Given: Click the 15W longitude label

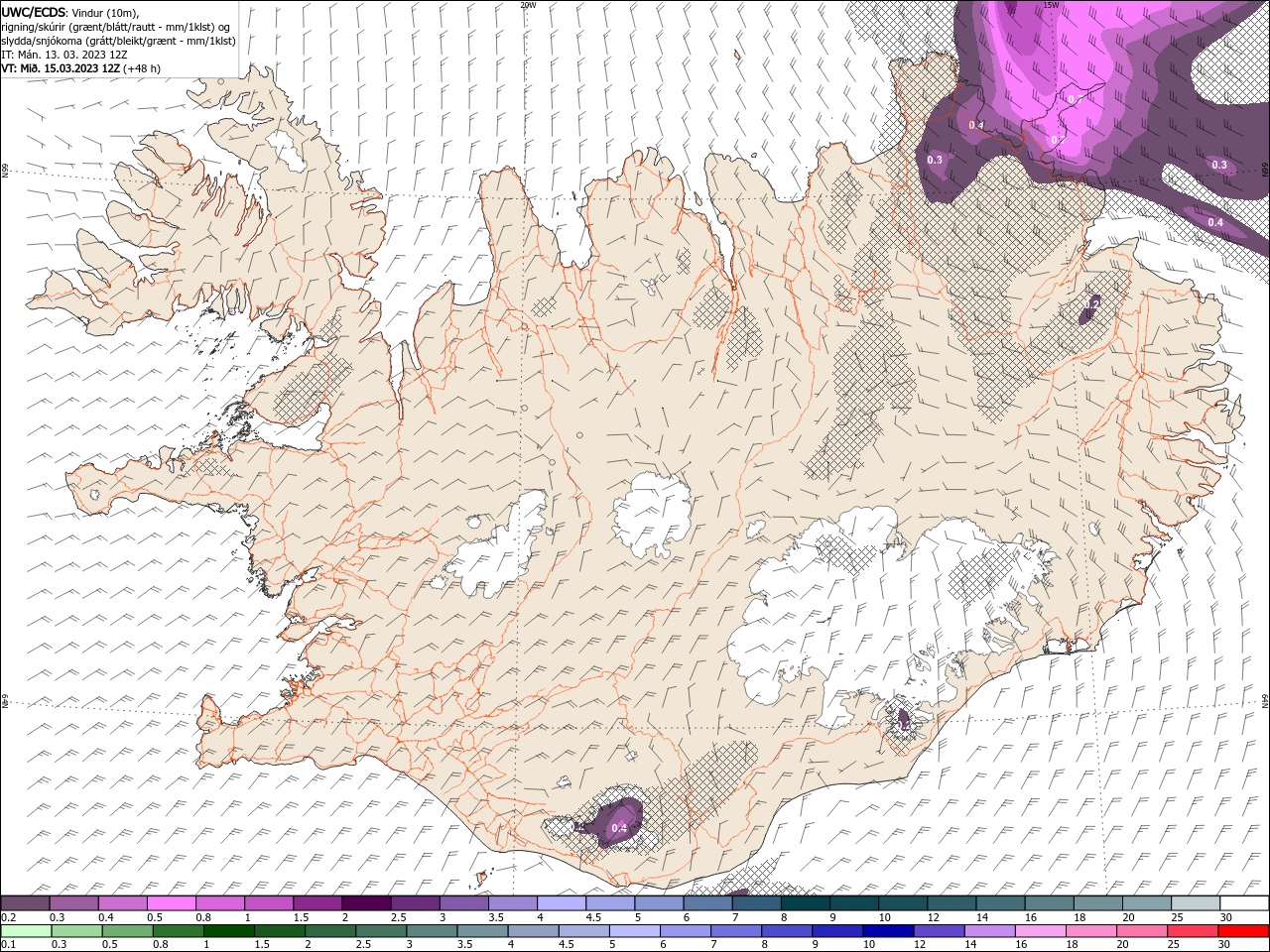Looking at the screenshot, I should [1051, 5].
